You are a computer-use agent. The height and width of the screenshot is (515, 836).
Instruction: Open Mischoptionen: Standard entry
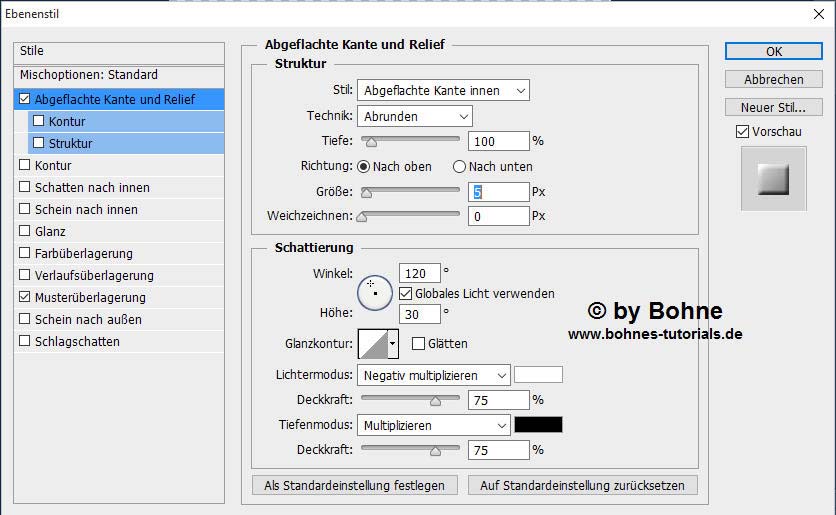coord(88,75)
